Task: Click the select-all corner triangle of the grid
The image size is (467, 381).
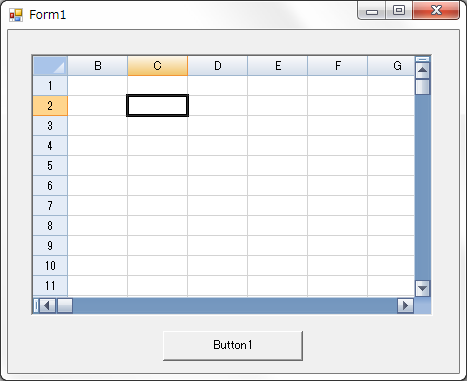Action: coord(50,66)
